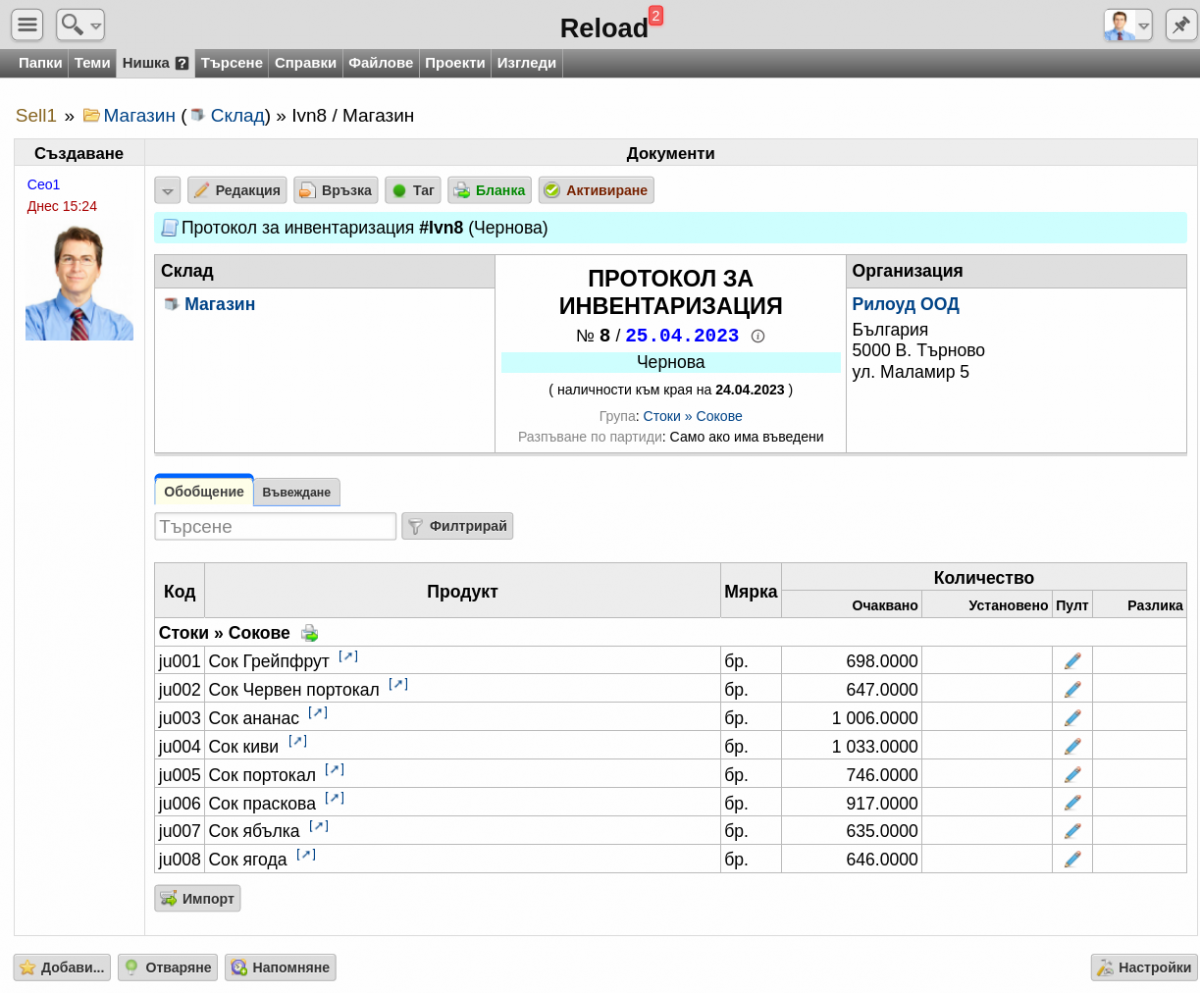The image size is (1200, 993).
Task: Pin the page with pushpin icon
Action: [x=1181, y=25]
